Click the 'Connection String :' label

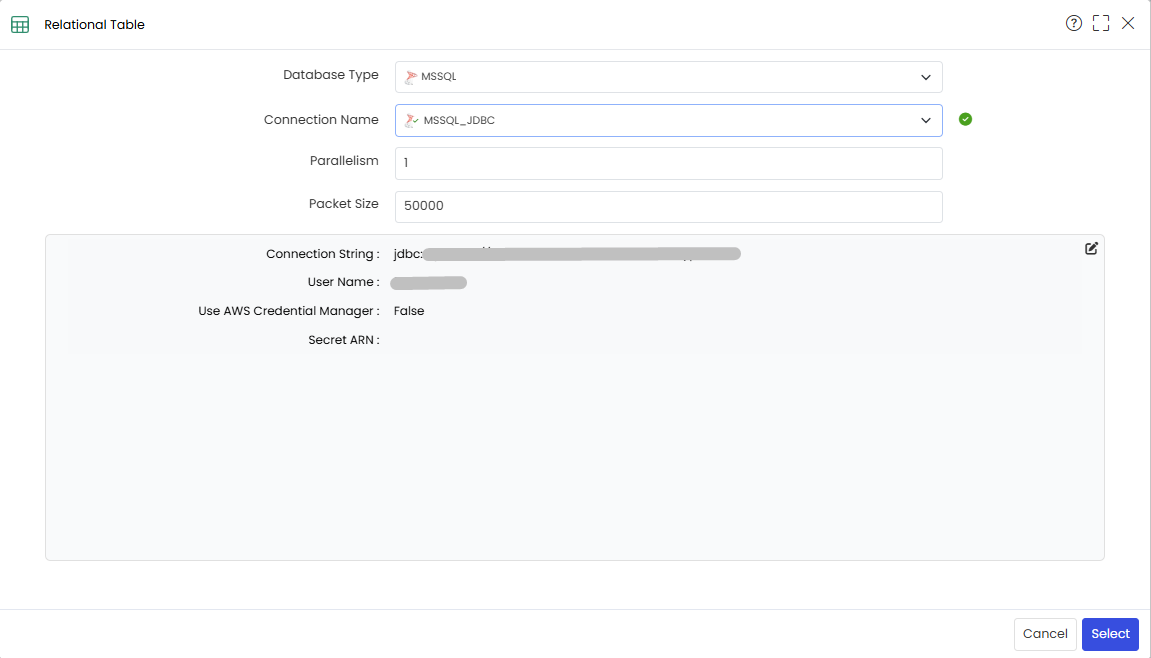pos(322,254)
